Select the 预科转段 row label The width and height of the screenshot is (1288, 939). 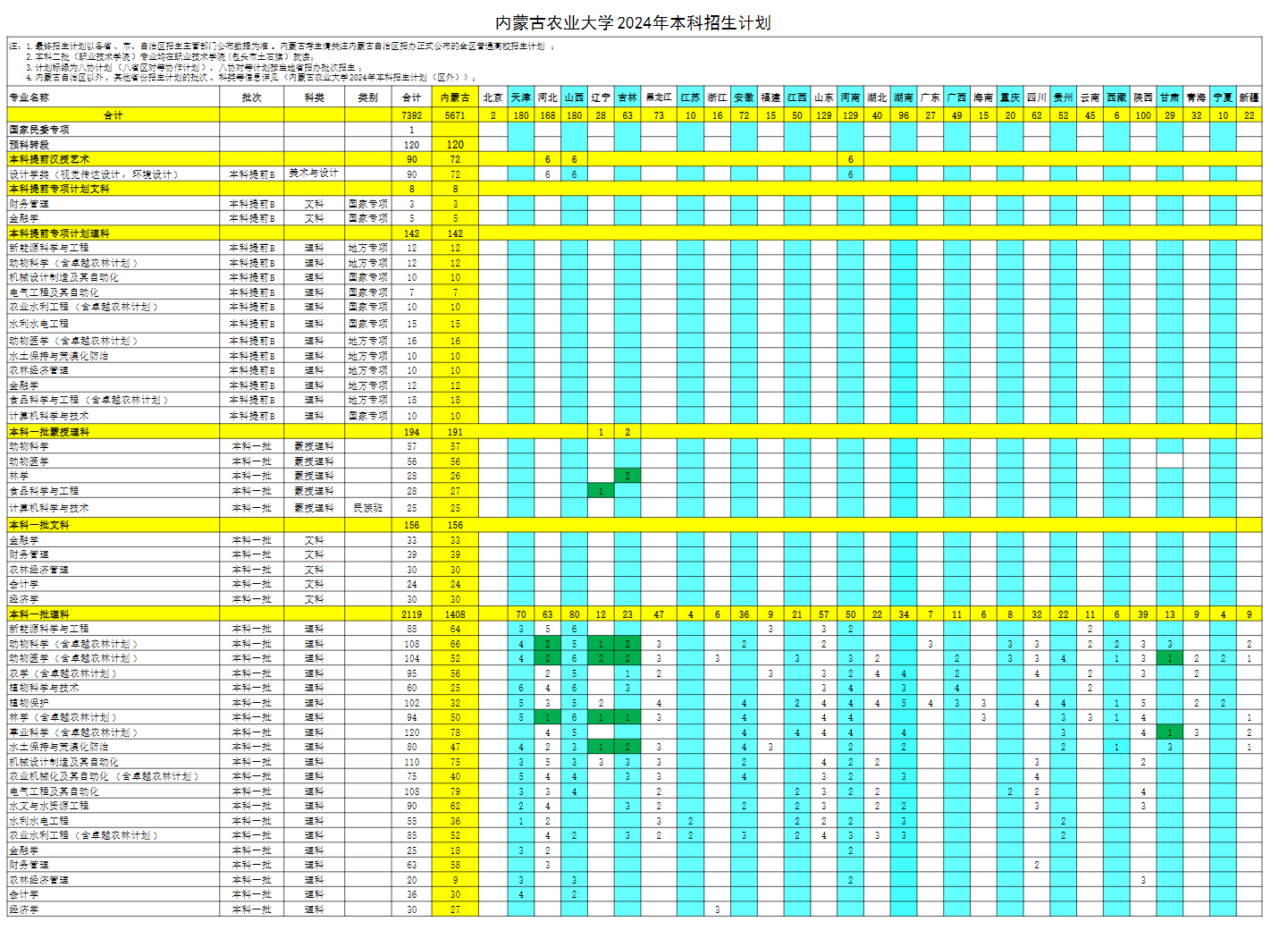[29, 145]
